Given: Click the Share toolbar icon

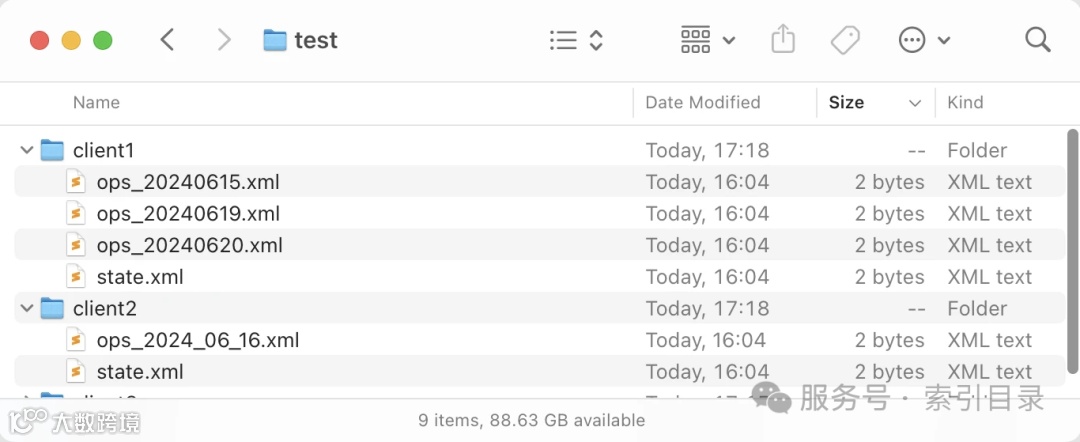Looking at the screenshot, I should click(783, 40).
